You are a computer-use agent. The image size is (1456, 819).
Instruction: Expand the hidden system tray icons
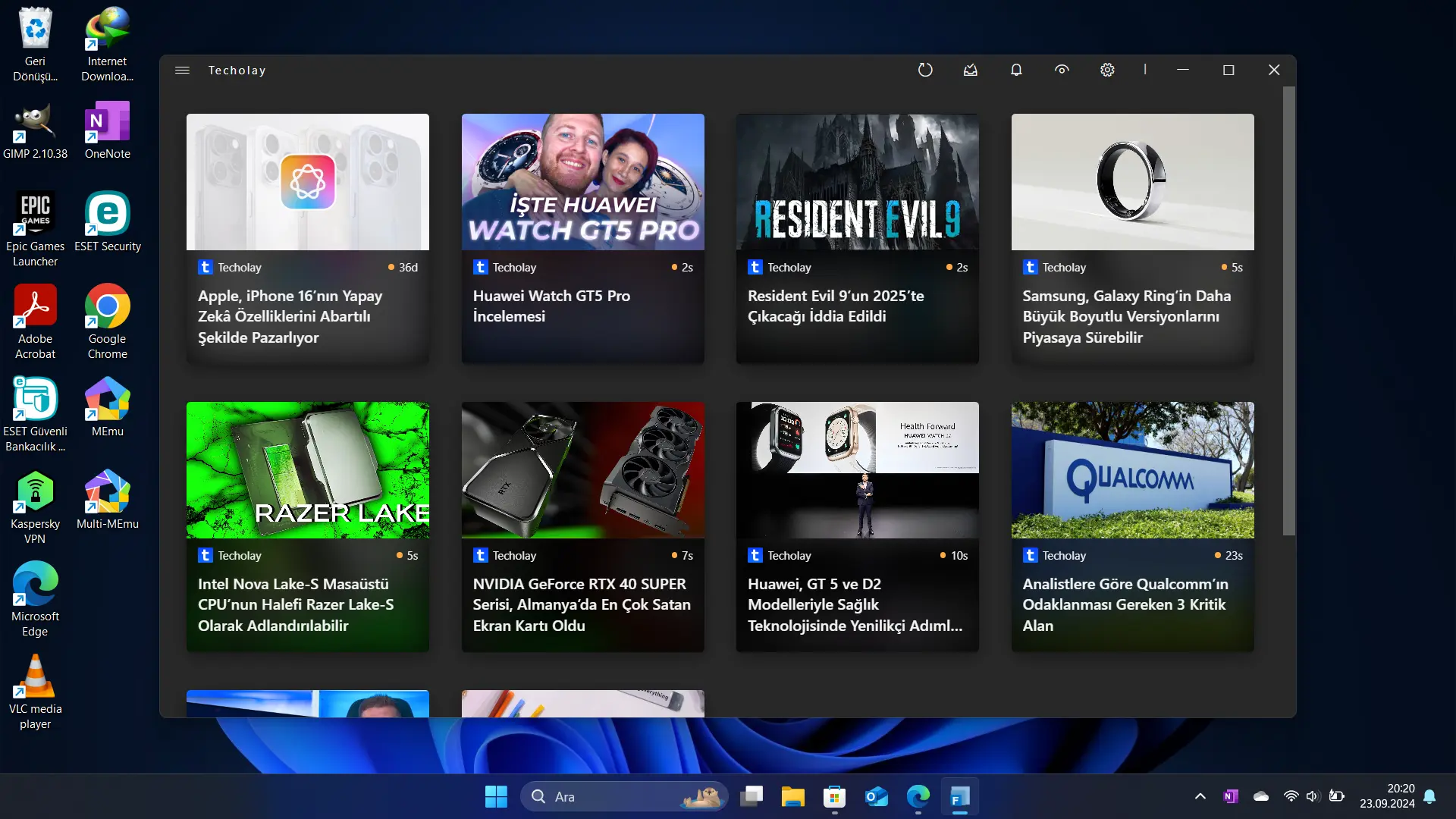click(x=1200, y=797)
